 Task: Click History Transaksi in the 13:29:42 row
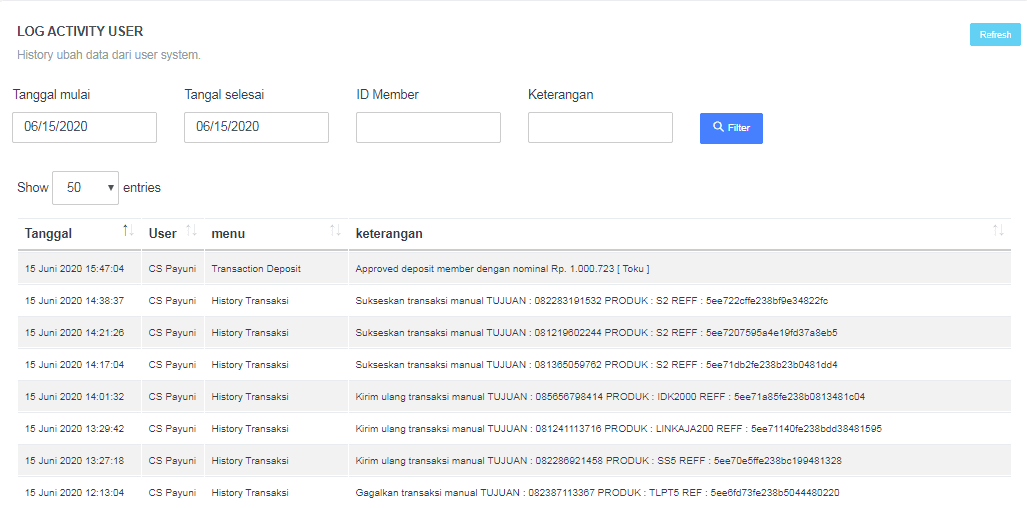click(250, 429)
